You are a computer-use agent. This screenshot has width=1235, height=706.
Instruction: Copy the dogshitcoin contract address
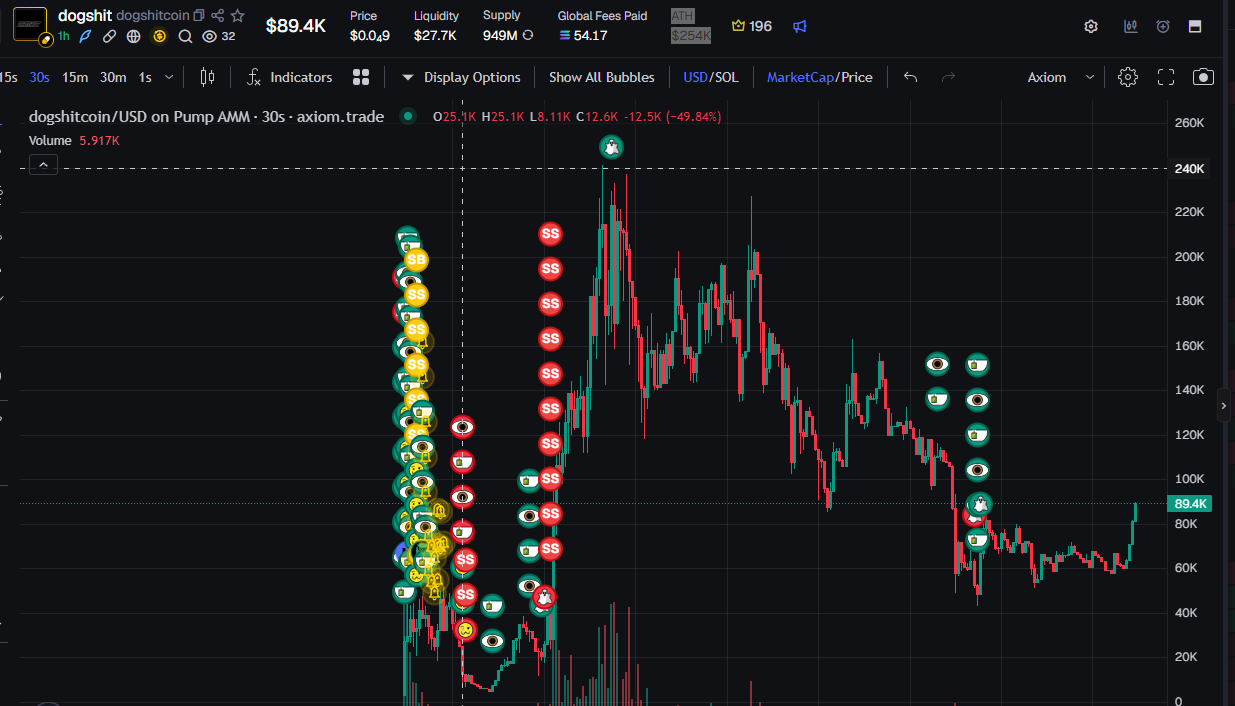tap(199, 15)
